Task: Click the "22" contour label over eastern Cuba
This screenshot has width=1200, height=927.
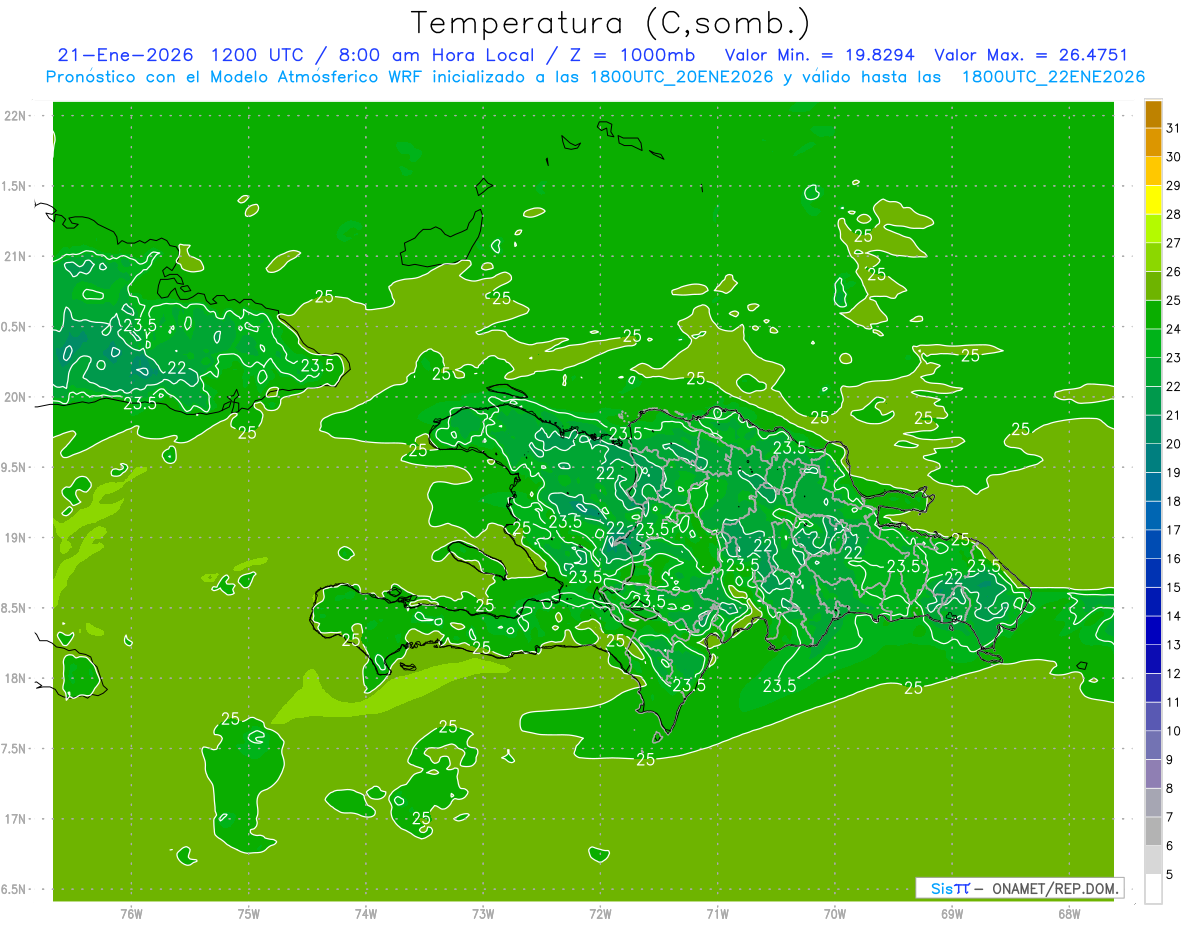Action: (x=176, y=368)
